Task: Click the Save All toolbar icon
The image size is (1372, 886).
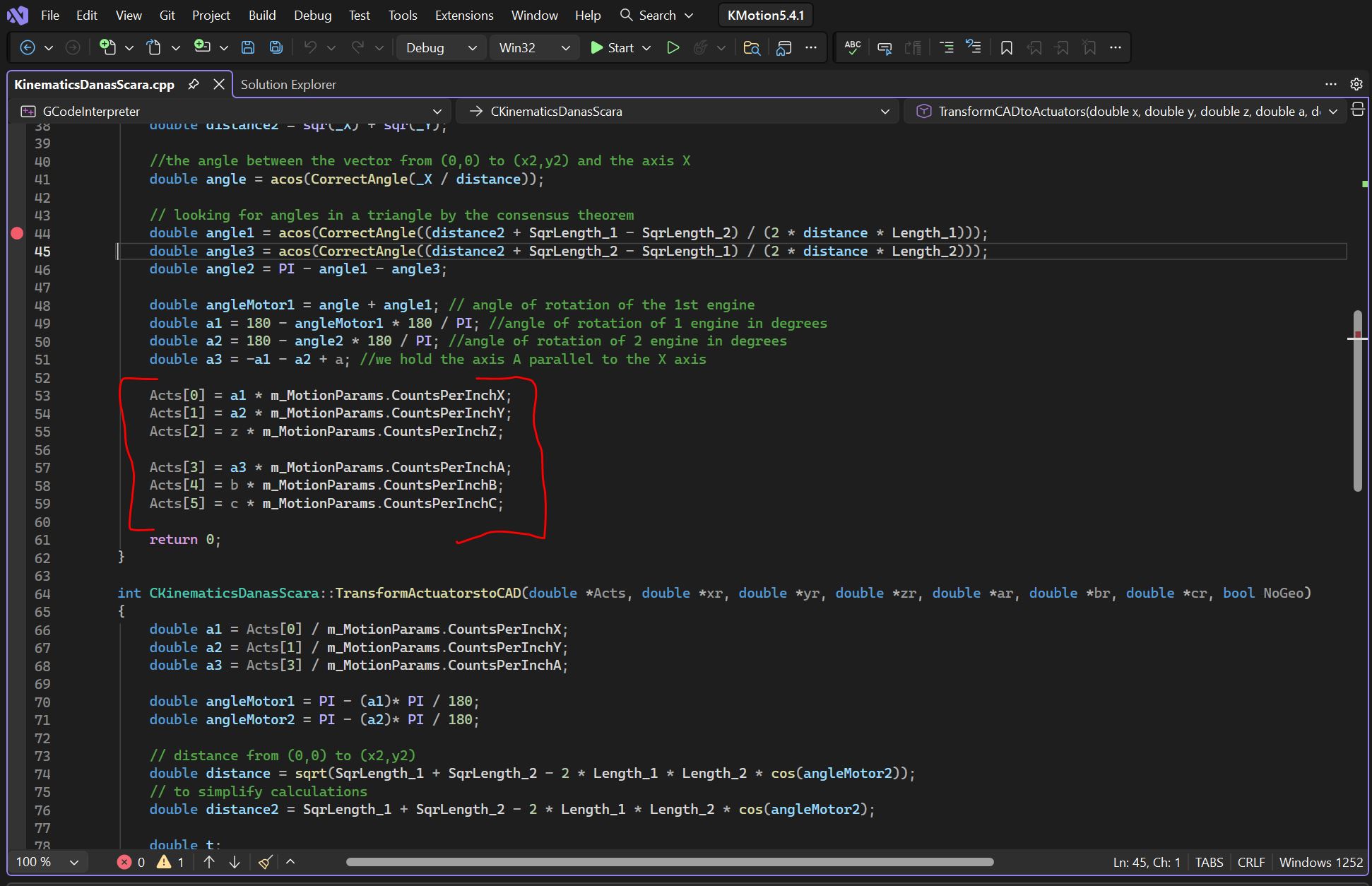Action: (276, 47)
